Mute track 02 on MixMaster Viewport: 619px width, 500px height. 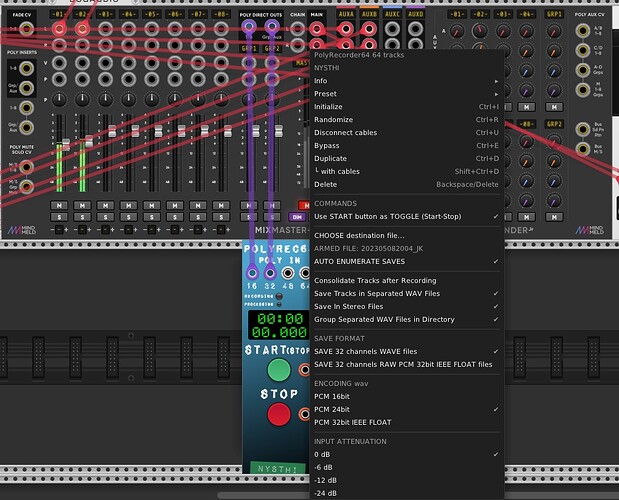coord(82,205)
